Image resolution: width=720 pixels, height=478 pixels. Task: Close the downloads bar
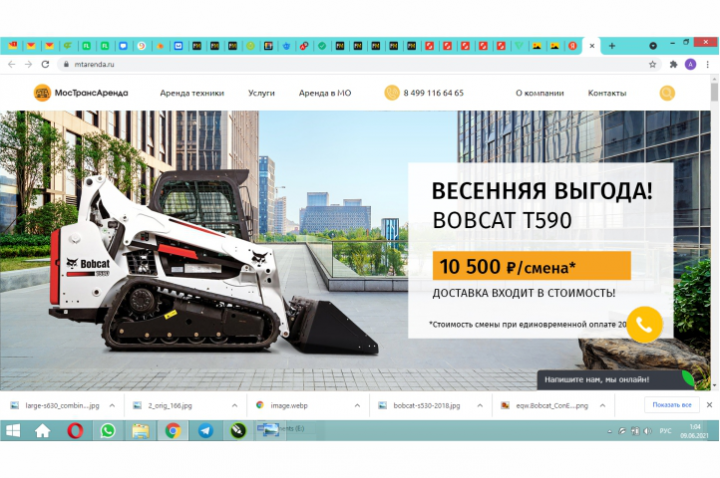coord(709,405)
